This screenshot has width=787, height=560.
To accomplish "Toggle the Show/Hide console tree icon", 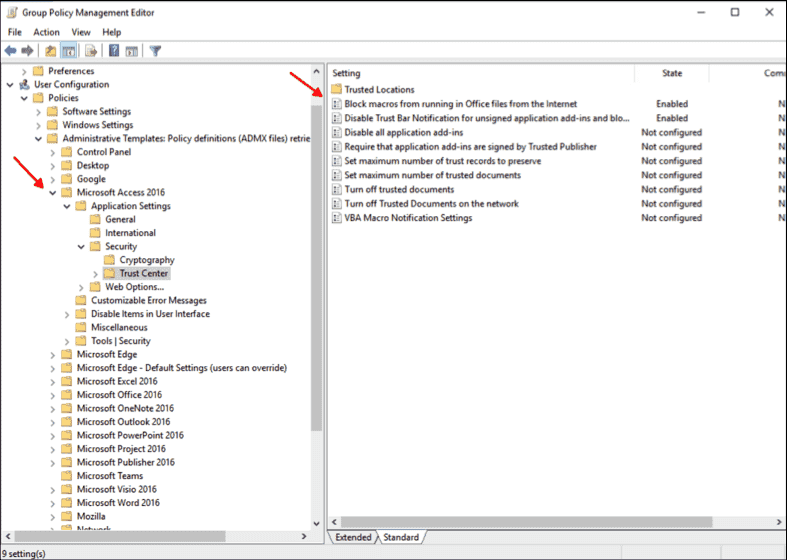I will pos(68,51).
